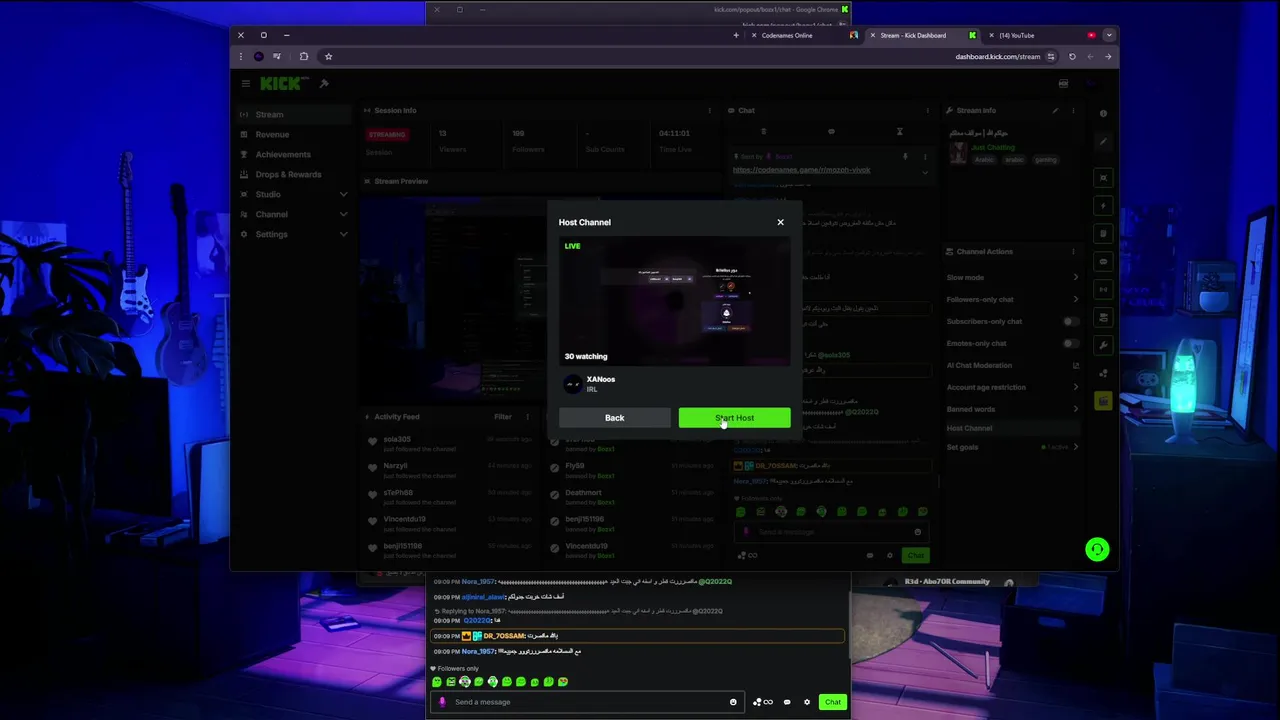Click the pin icon beside Kick logo
This screenshot has height=720, width=1280.
tap(324, 84)
